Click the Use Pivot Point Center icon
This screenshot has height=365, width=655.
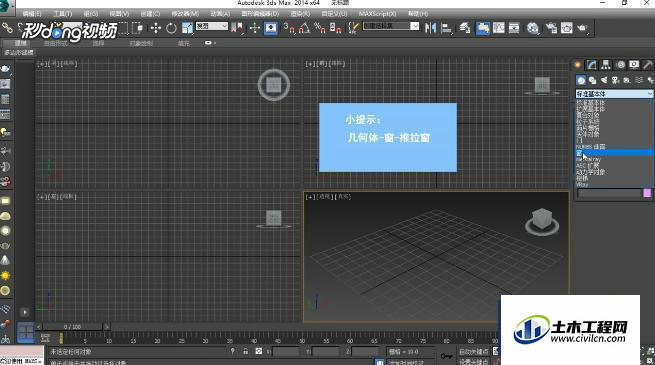tap(237, 28)
